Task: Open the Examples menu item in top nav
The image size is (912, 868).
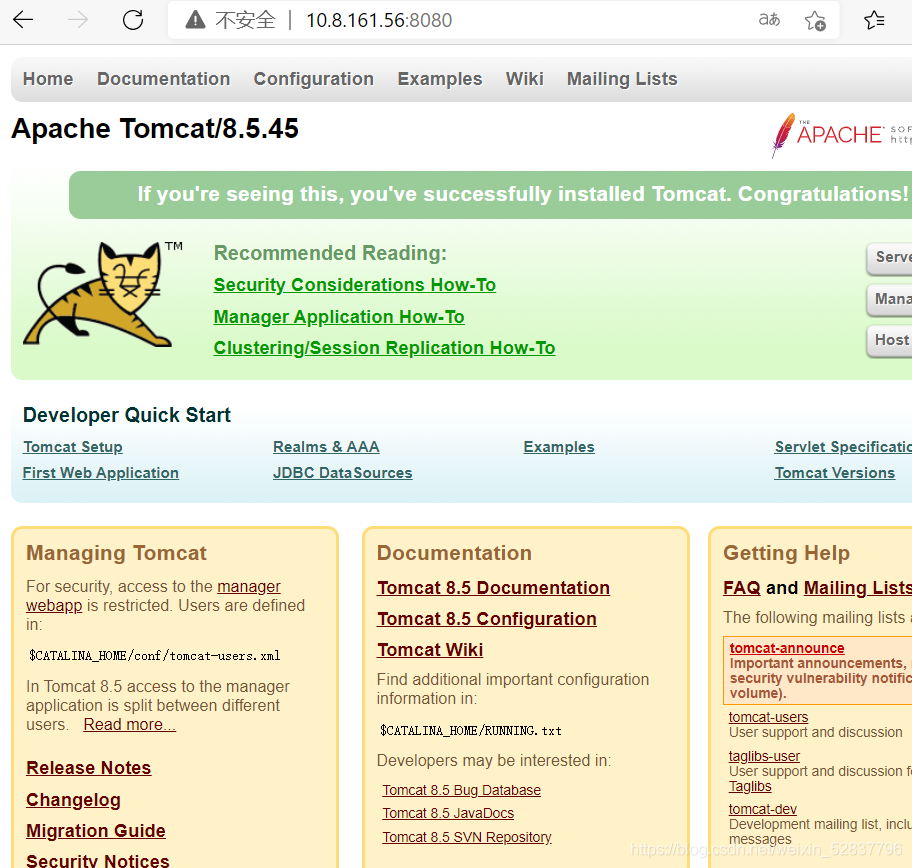Action: [440, 79]
